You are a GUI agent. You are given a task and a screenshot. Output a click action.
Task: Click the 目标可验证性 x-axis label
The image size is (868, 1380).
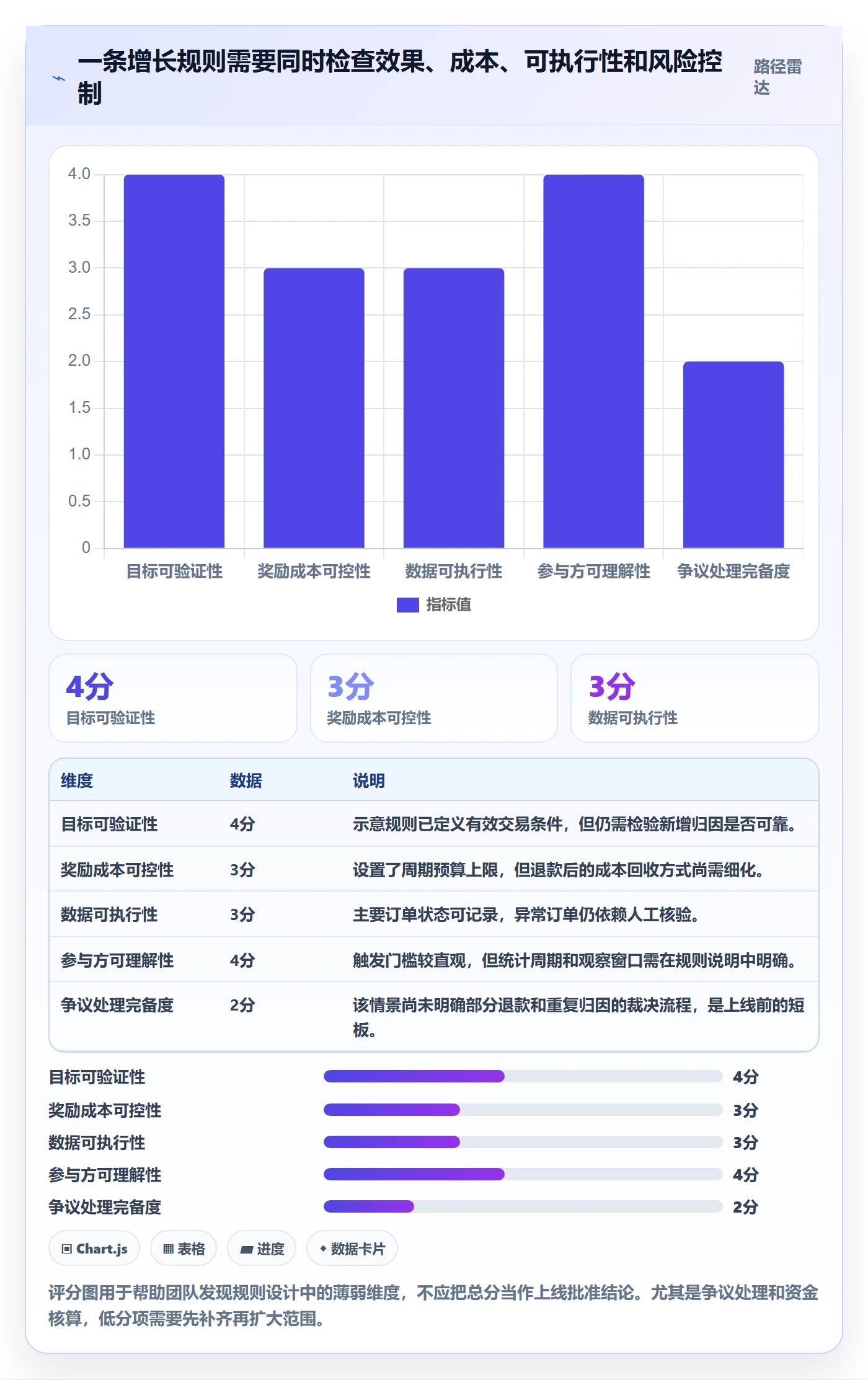coord(174,571)
